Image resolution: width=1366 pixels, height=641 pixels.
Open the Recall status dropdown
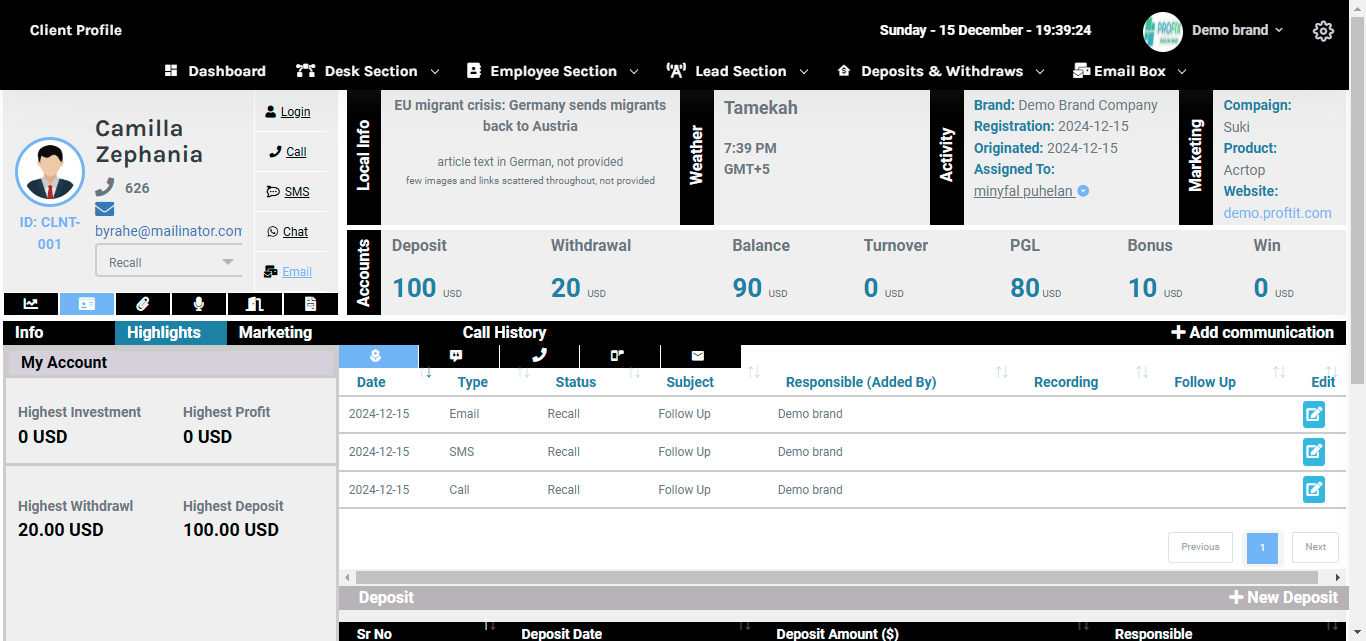pyautogui.click(x=169, y=262)
